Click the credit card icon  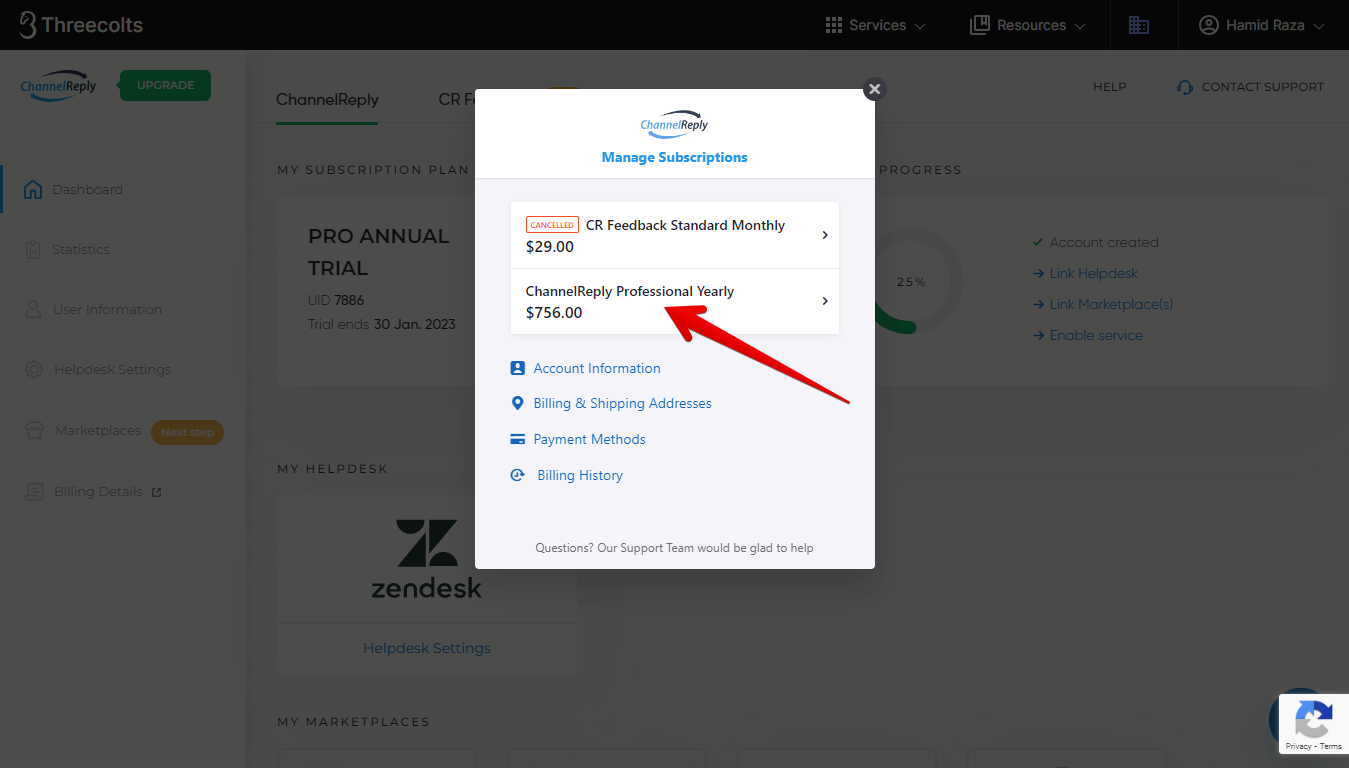517,439
